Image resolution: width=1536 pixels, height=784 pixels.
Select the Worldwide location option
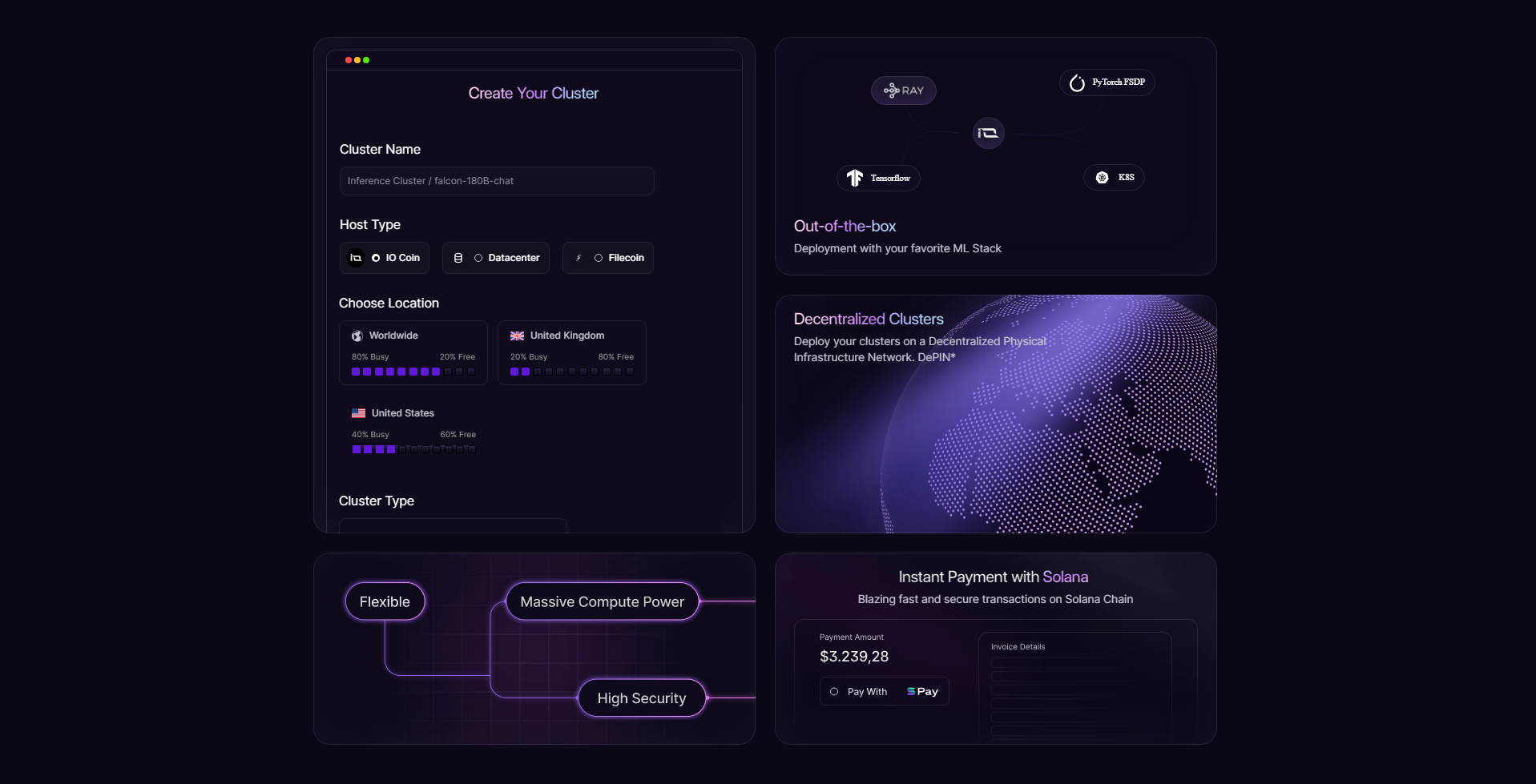413,352
